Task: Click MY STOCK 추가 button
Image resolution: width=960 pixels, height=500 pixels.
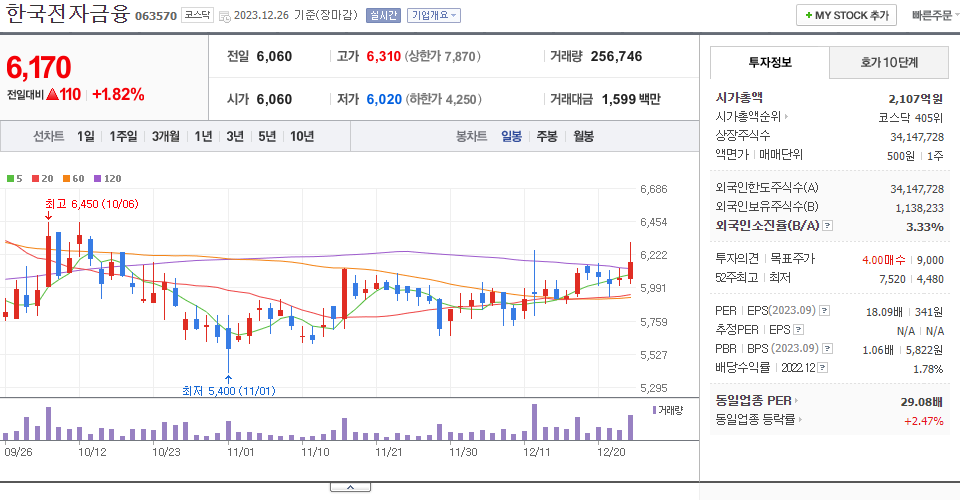Action: pos(846,15)
